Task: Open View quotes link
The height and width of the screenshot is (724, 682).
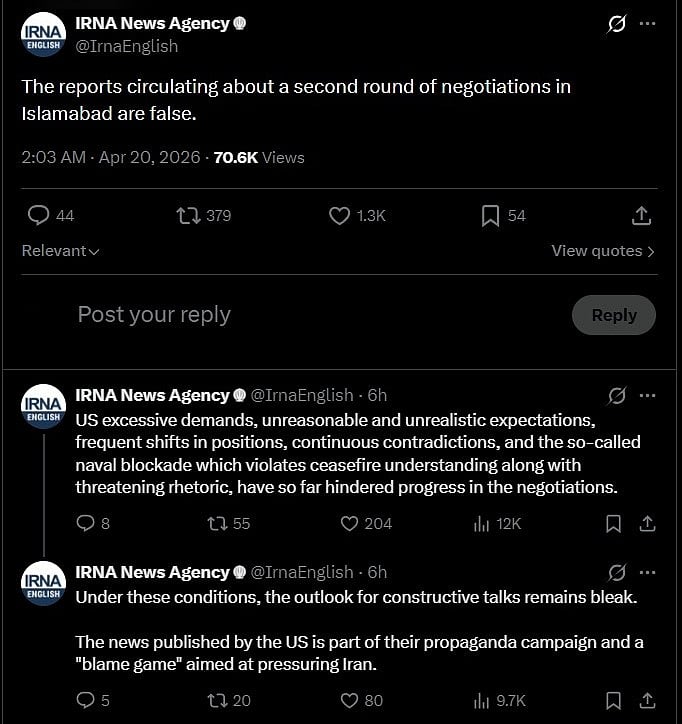Action: point(603,251)
